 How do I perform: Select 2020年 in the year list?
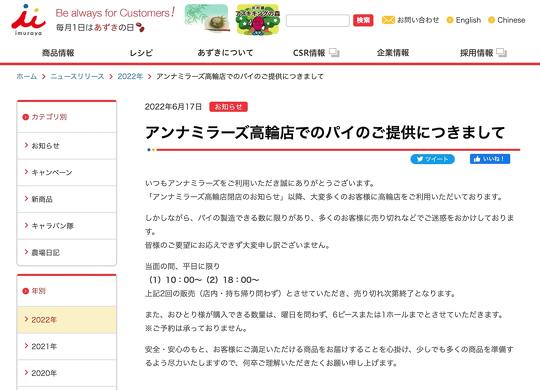tap(66, 373)
